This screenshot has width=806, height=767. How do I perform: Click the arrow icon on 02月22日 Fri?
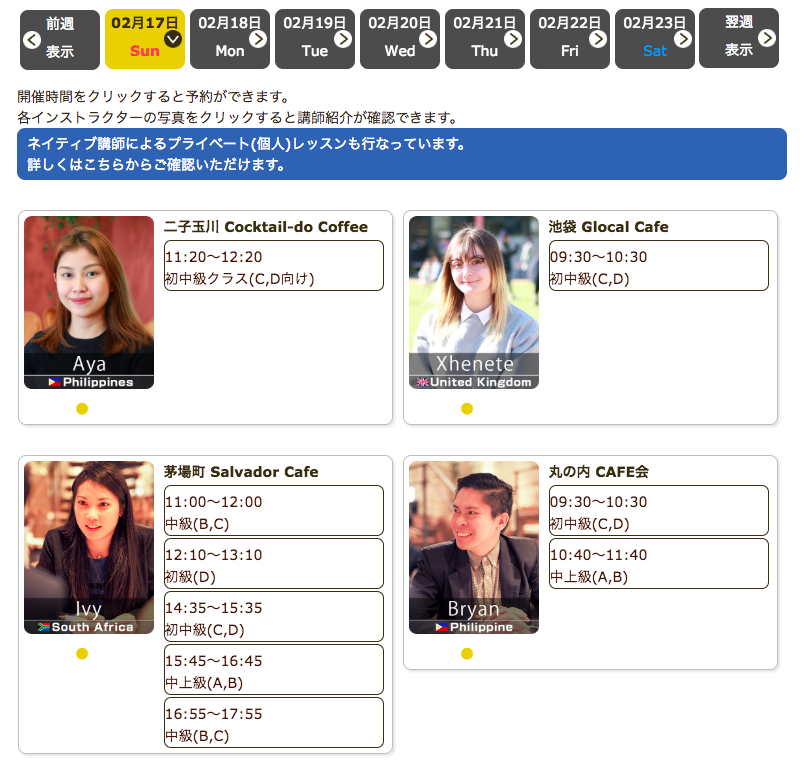pos(598,39)
